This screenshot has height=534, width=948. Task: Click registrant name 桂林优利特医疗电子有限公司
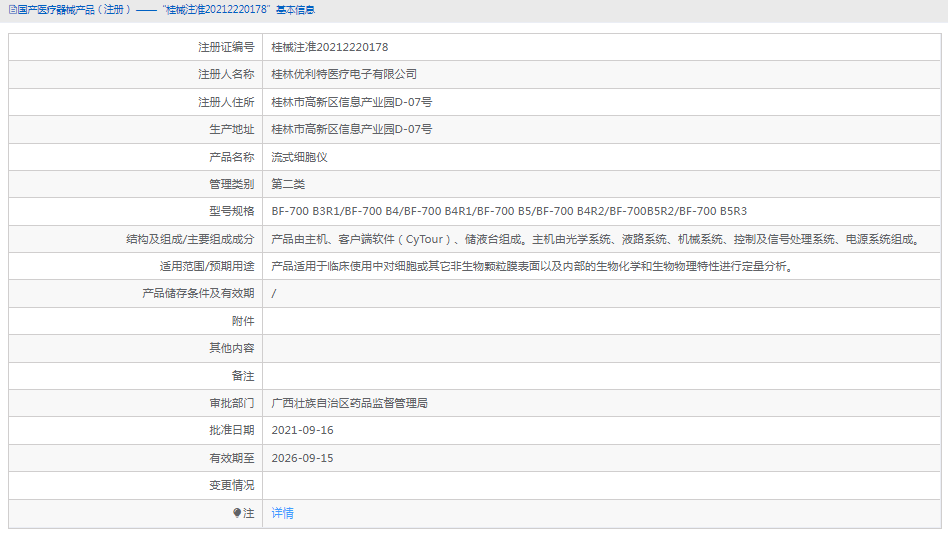click(344, 74)
